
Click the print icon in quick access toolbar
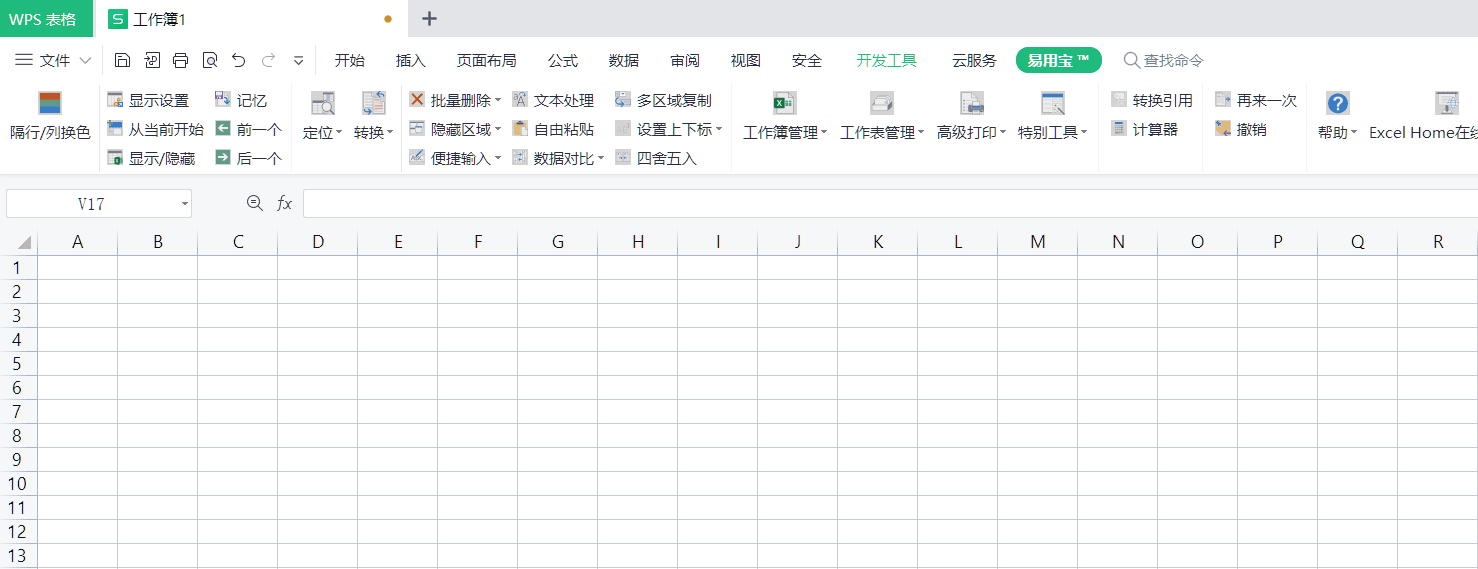click(x=180, y=61)
